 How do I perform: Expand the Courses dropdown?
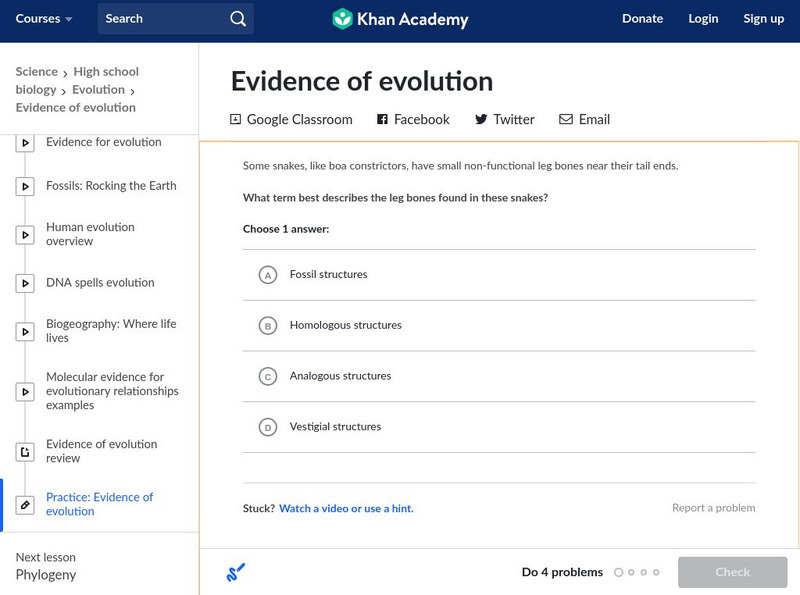[43, 18]
